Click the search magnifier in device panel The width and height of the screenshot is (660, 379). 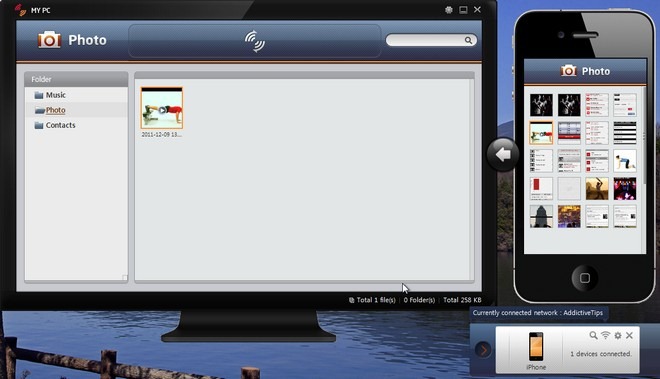click(x=593, y=335)
